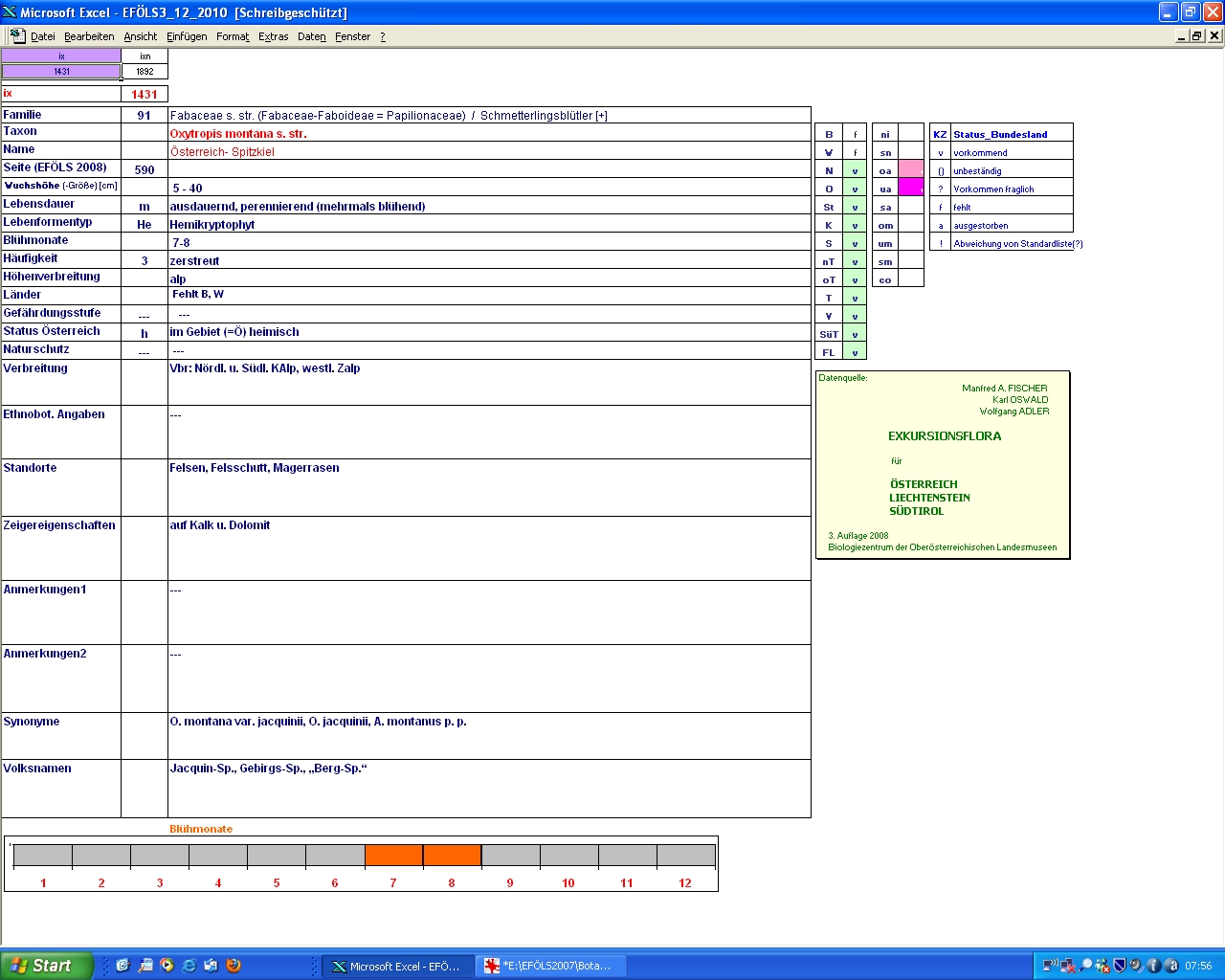The image size is (1225, 980).
Task: Select the Wuchshöhe value '5 - 40'
Action: 188,188
